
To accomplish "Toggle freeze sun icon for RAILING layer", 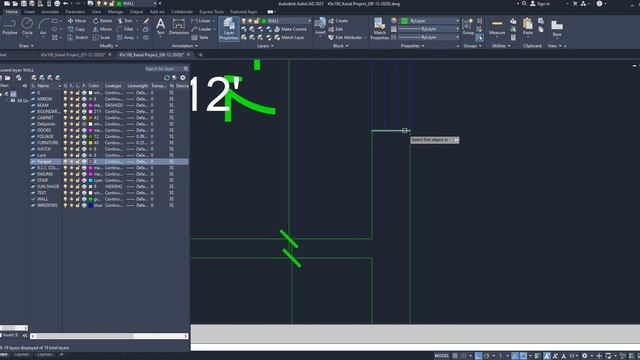I will pyautogui.click(x=71, y=174).
